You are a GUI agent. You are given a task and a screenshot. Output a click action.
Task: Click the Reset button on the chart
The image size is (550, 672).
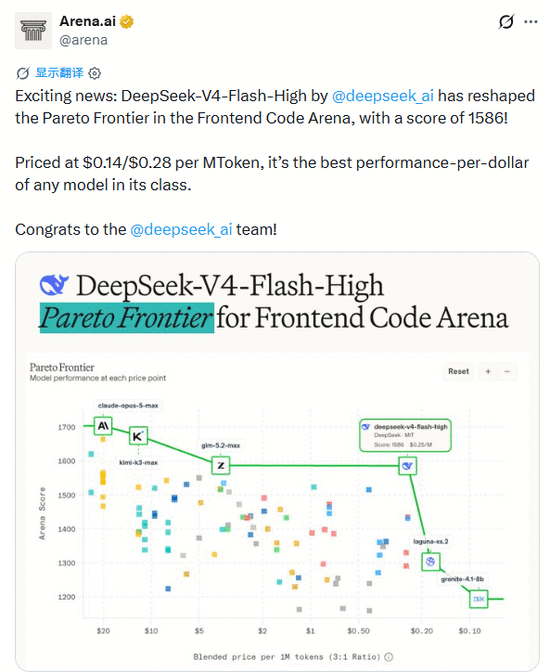(458, 371)
